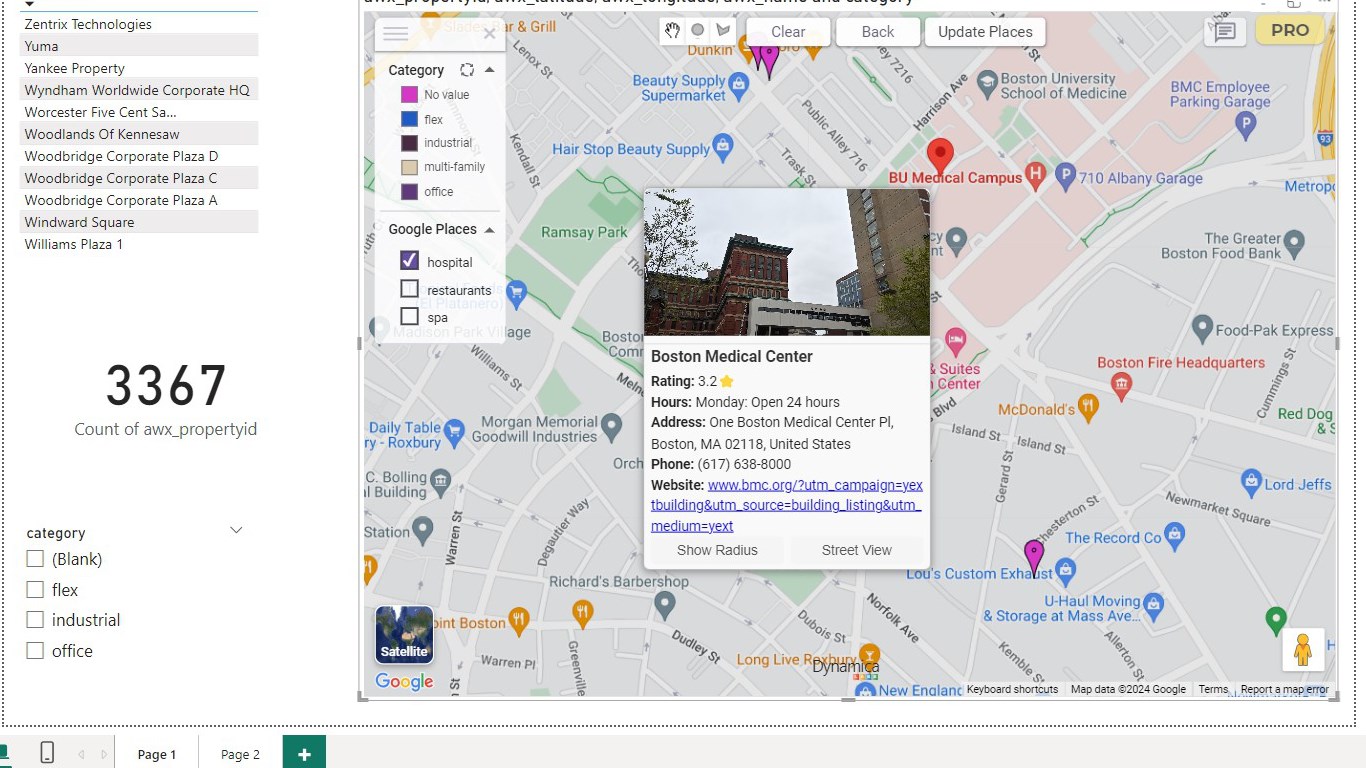
Task: Click the Boston Medical Center photo
Action: [787, 262]
